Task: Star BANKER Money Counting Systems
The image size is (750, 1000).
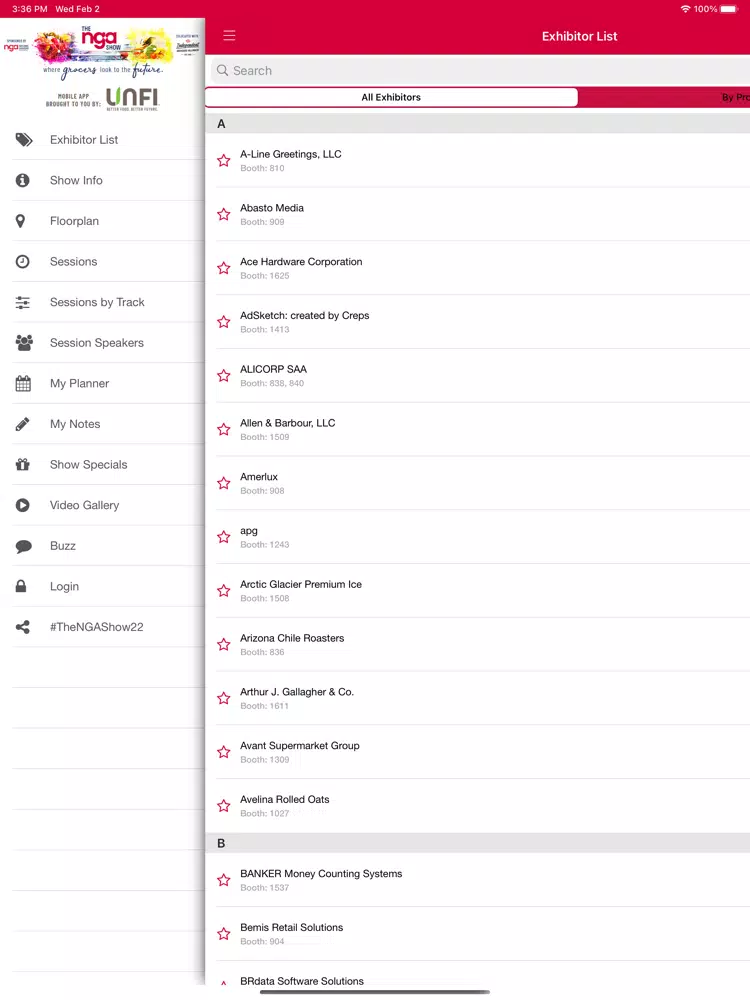Action: point(223,880)
